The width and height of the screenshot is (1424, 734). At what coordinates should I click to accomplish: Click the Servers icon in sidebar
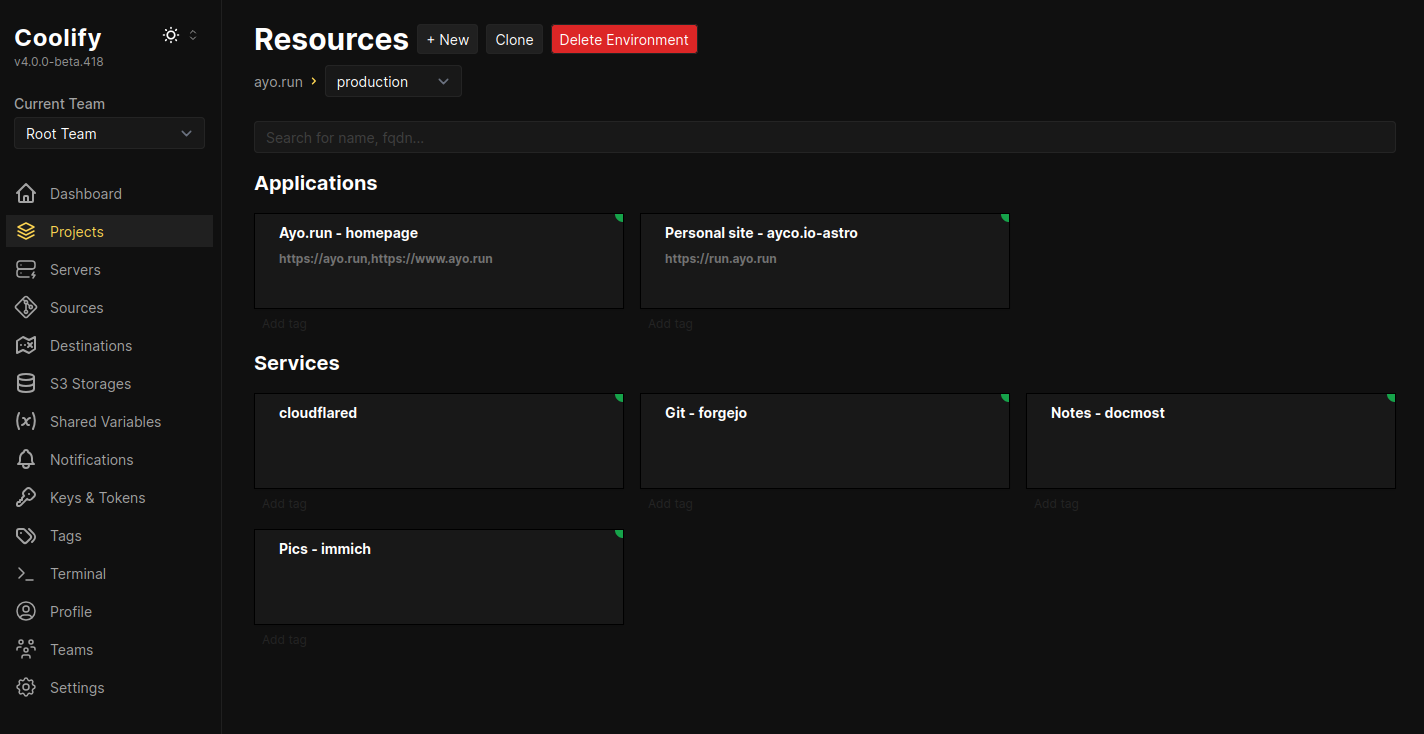coord(26,270)
